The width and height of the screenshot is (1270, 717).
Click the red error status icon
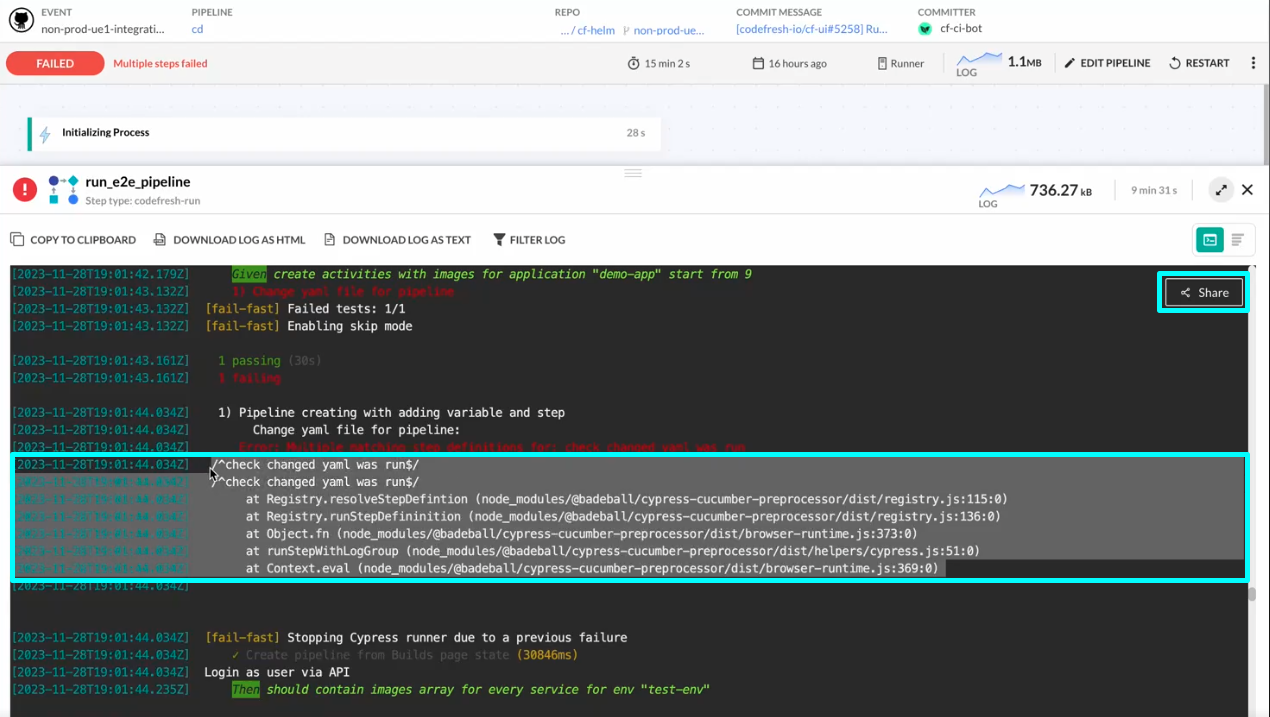click(x=25, y=190)
